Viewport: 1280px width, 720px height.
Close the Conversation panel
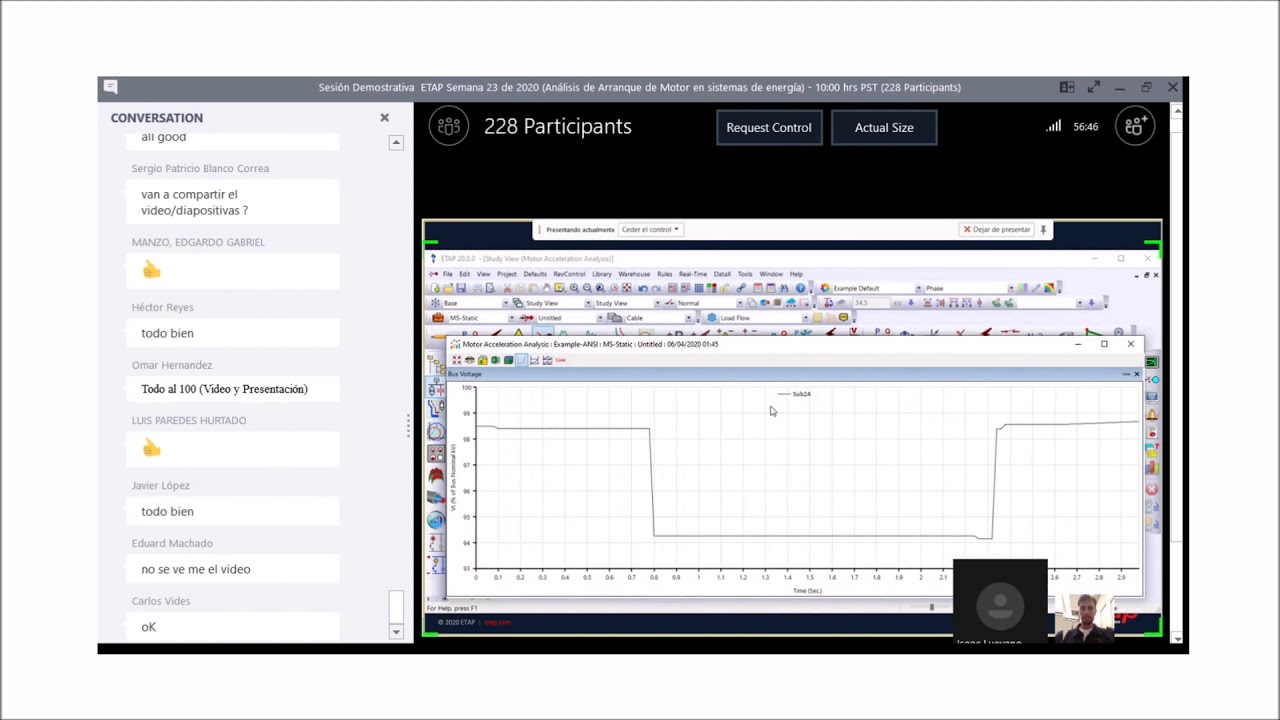click(x=384, y=117)
